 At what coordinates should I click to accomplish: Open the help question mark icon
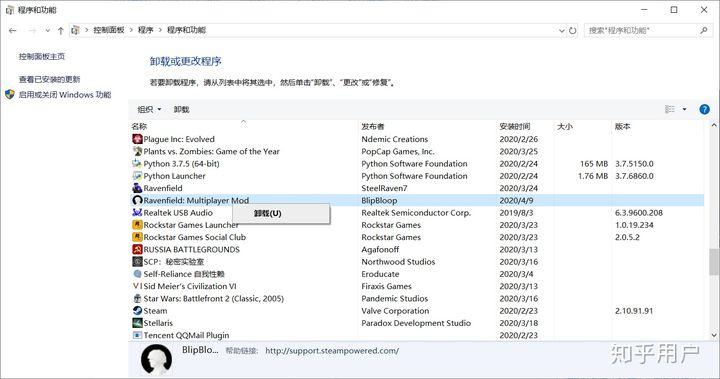coord(704,109)
